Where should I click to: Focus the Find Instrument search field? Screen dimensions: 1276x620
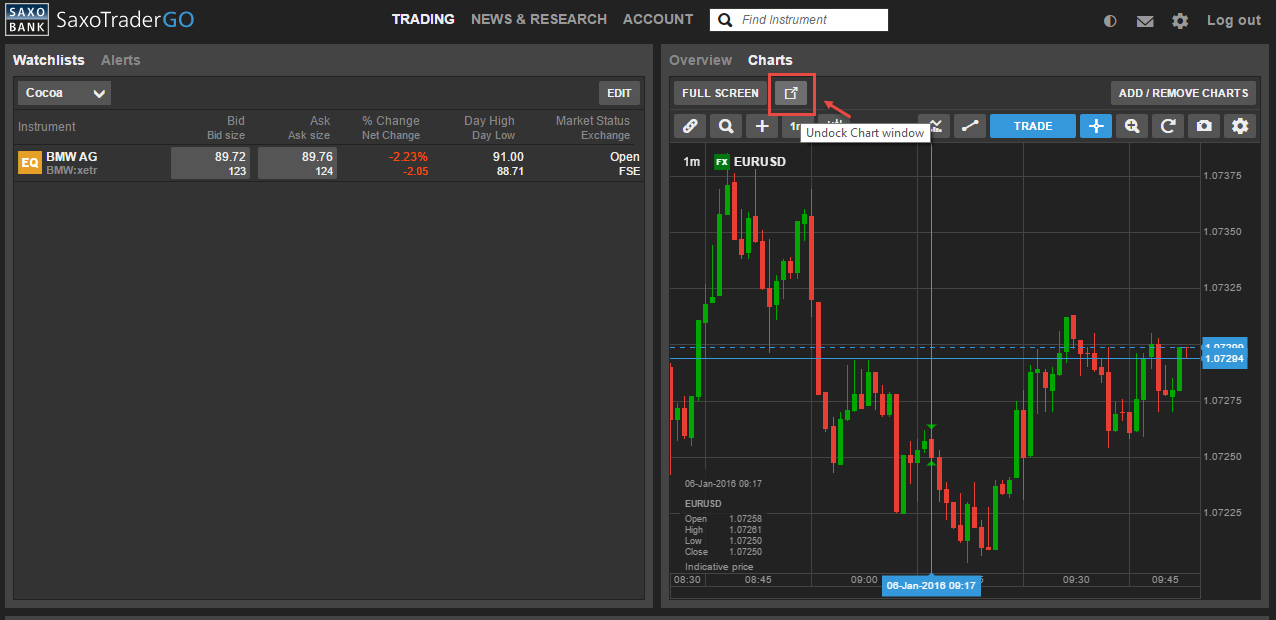tap(799, 20)
